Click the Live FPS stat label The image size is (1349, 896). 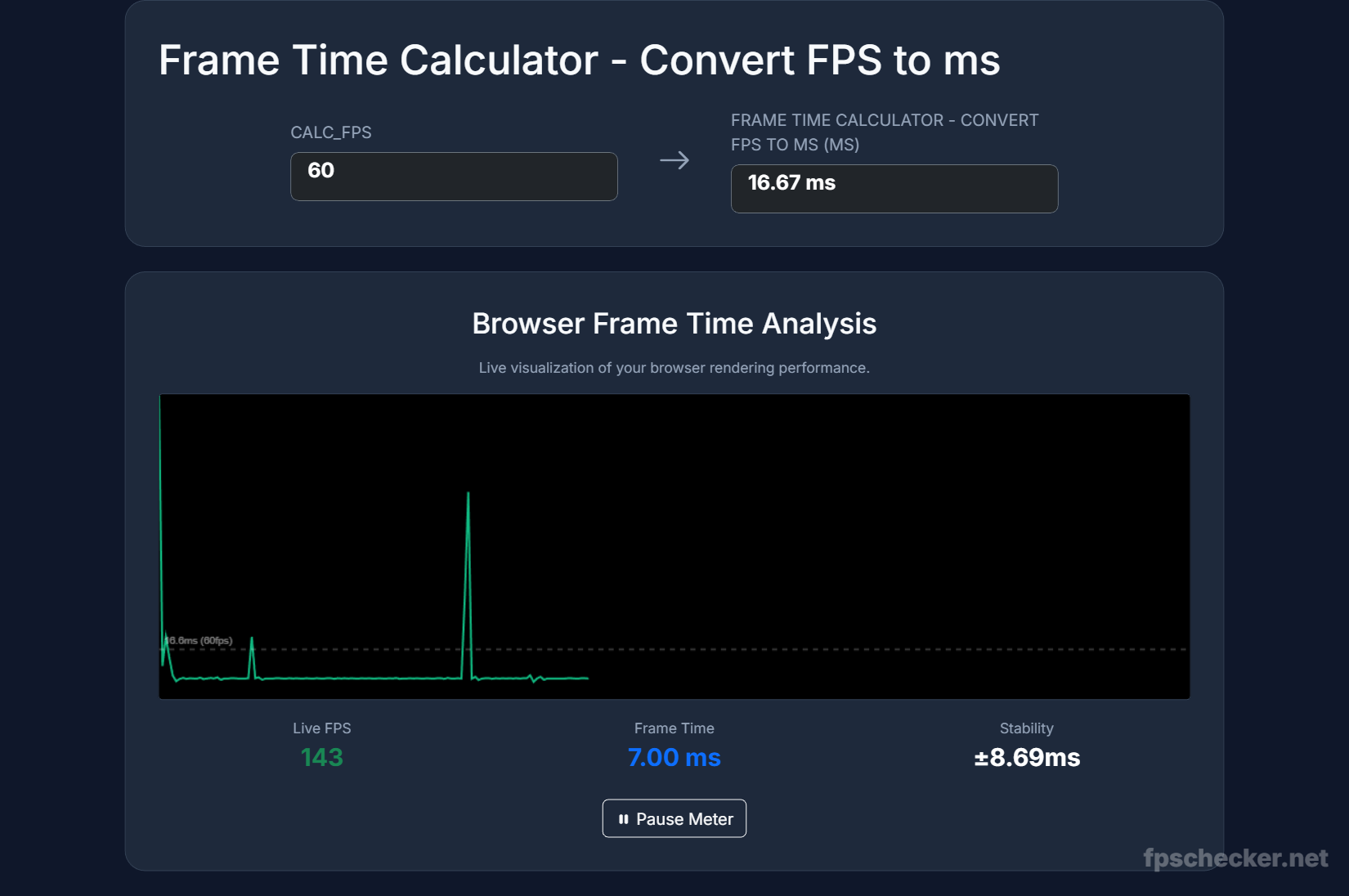(321, 728)
